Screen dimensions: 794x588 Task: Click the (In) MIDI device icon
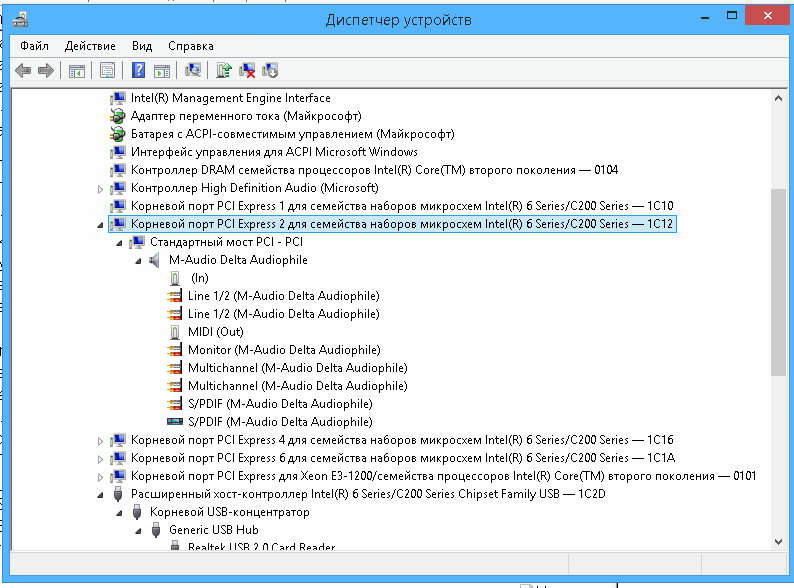point(175,278)
